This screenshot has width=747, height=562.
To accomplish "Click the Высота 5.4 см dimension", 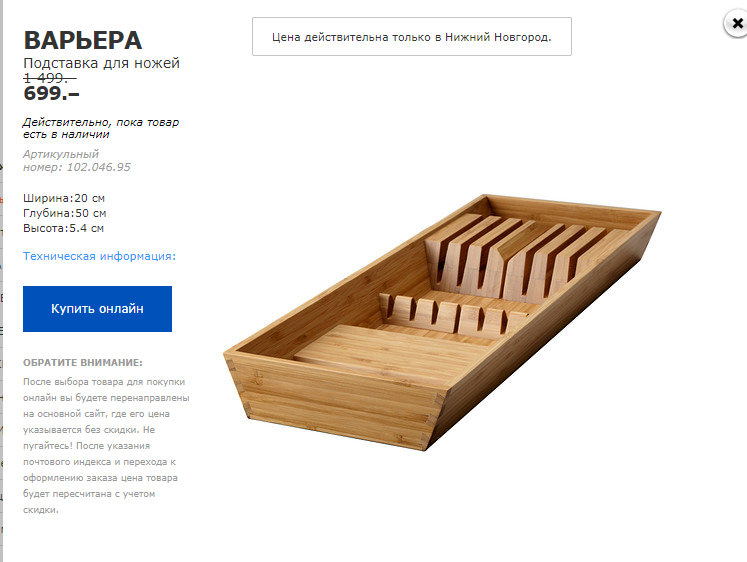I will point(64,228).
